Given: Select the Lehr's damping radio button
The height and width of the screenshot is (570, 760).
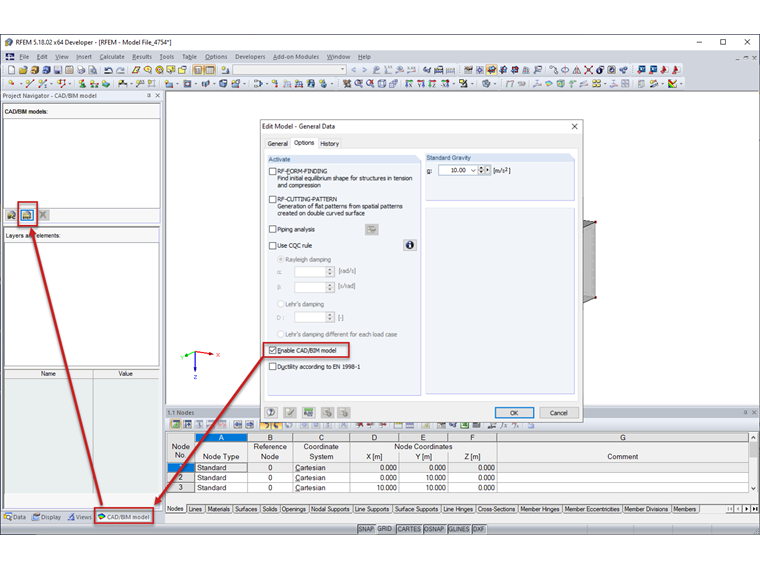Looking at the screenshot, I should (280, 304).
